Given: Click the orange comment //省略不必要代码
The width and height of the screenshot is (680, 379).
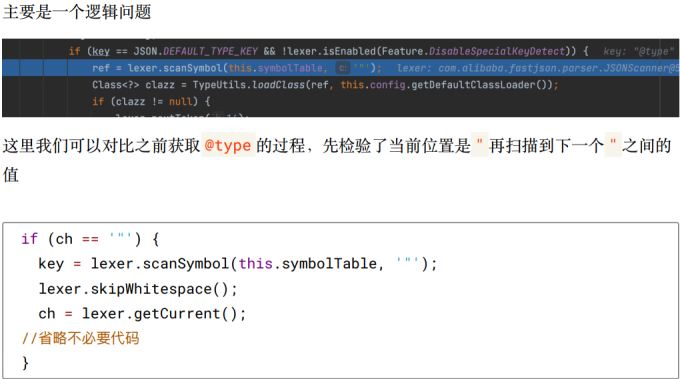Looking at the screenshot, I should (80, 338).
